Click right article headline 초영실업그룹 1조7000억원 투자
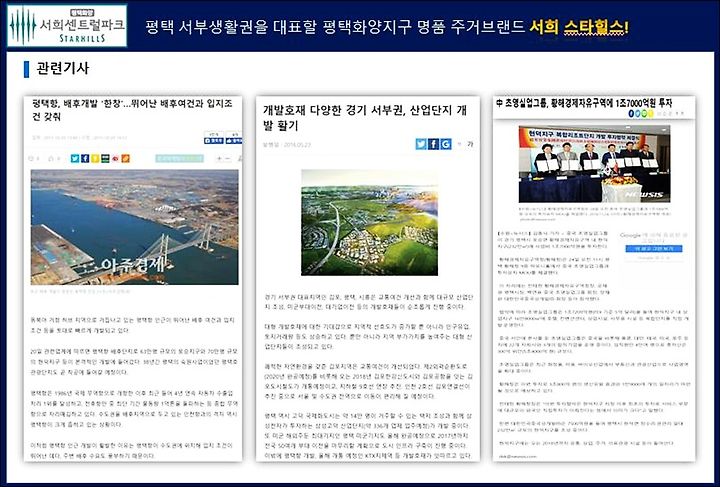 [584, 103]
